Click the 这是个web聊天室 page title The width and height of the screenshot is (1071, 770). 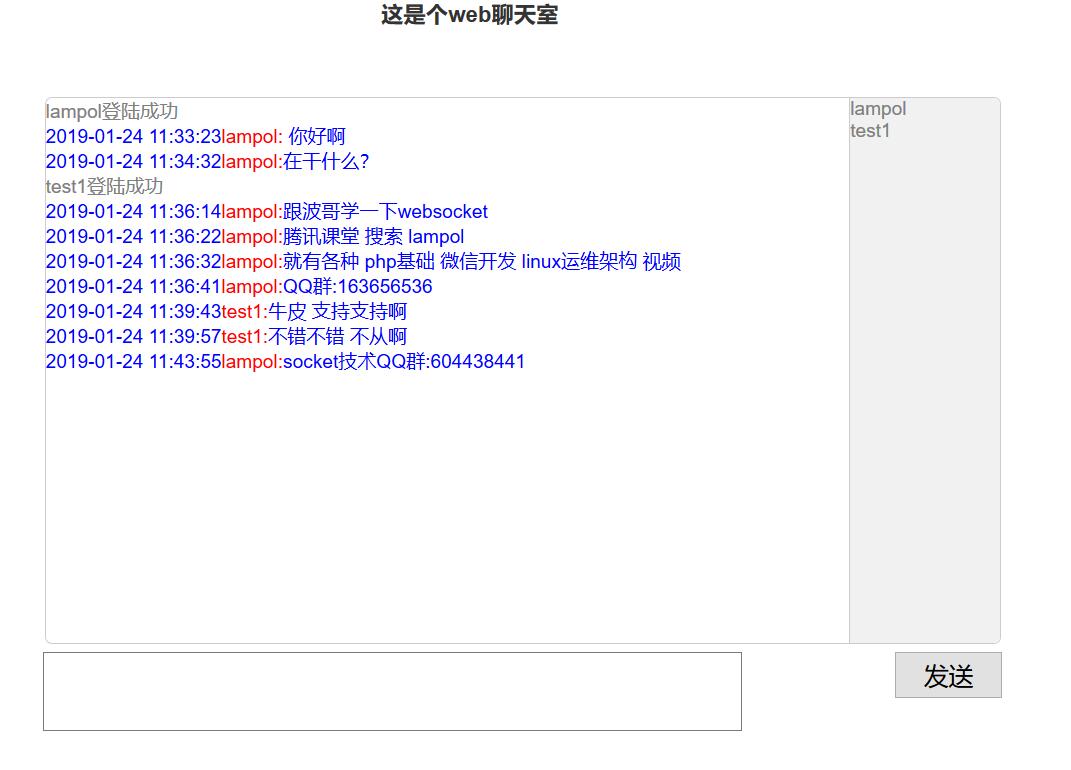click(x=469, y=15)
